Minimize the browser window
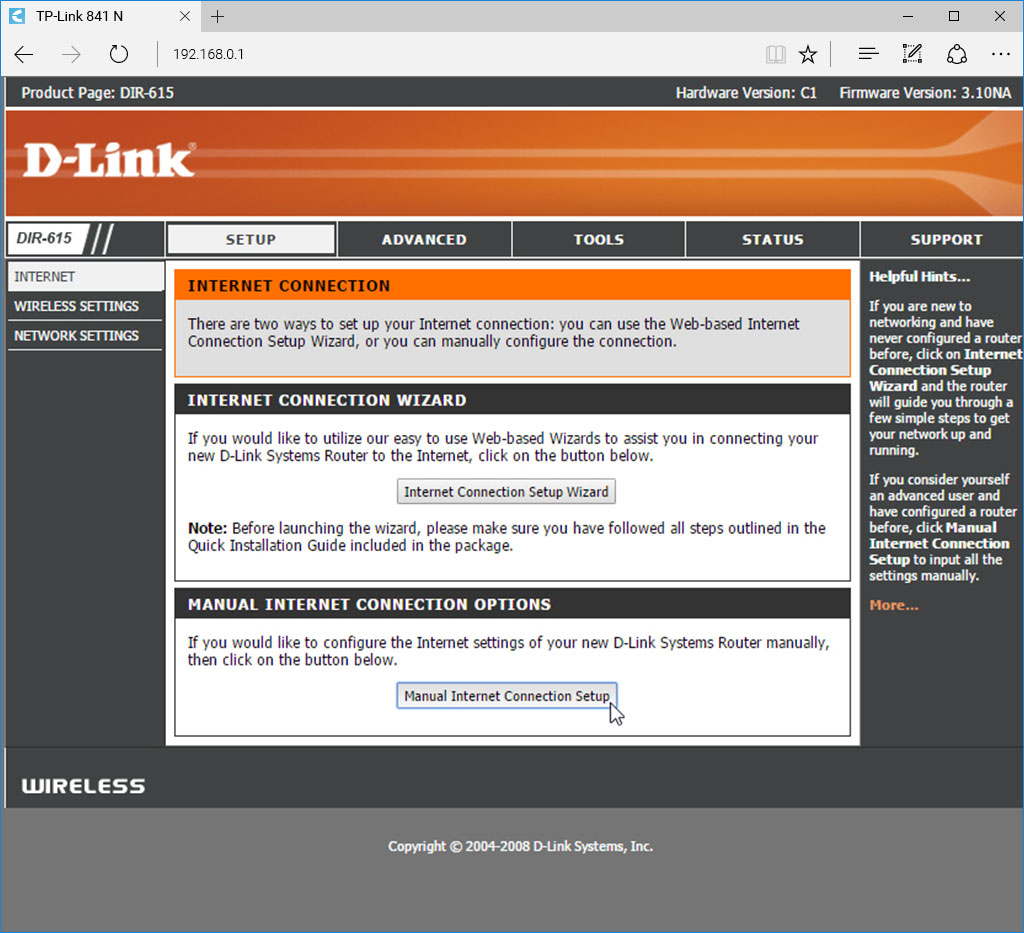 tap(908, 16)
